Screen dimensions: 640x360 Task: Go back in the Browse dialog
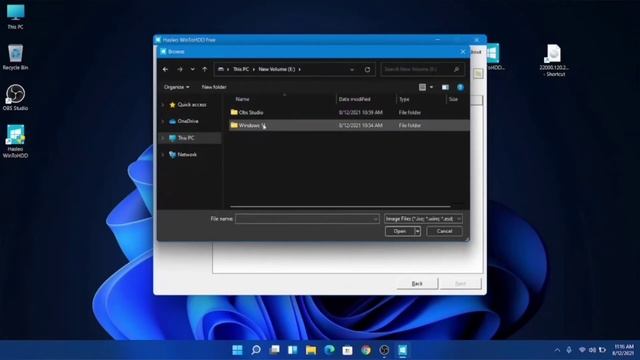point(165,69)
